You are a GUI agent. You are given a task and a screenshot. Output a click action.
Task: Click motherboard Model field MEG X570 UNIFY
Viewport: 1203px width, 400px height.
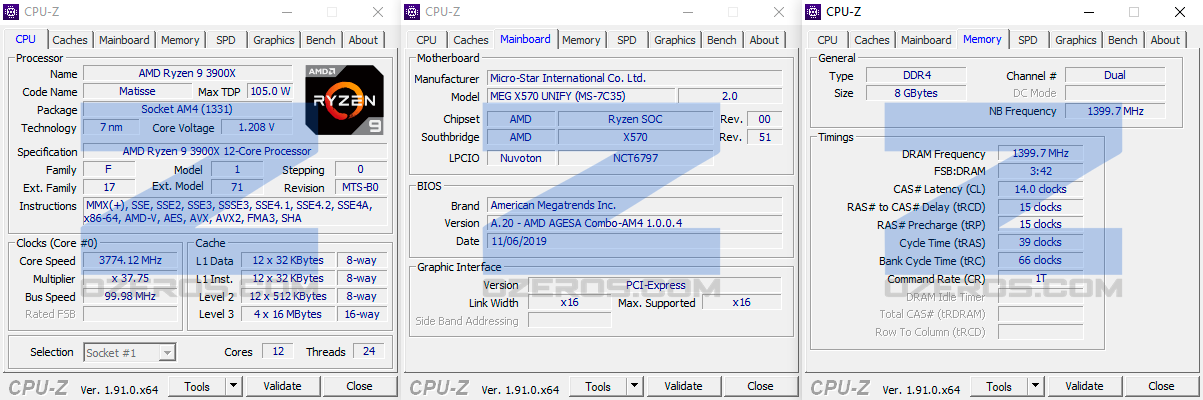[580, 96]
